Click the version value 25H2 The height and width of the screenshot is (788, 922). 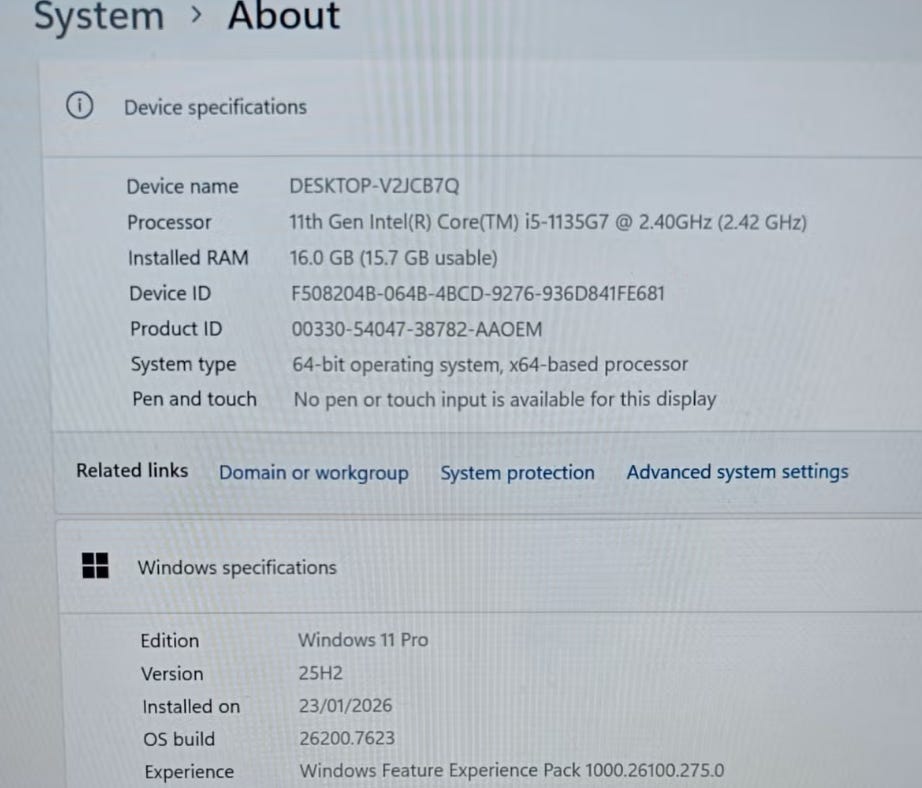(x=320, y=673)
